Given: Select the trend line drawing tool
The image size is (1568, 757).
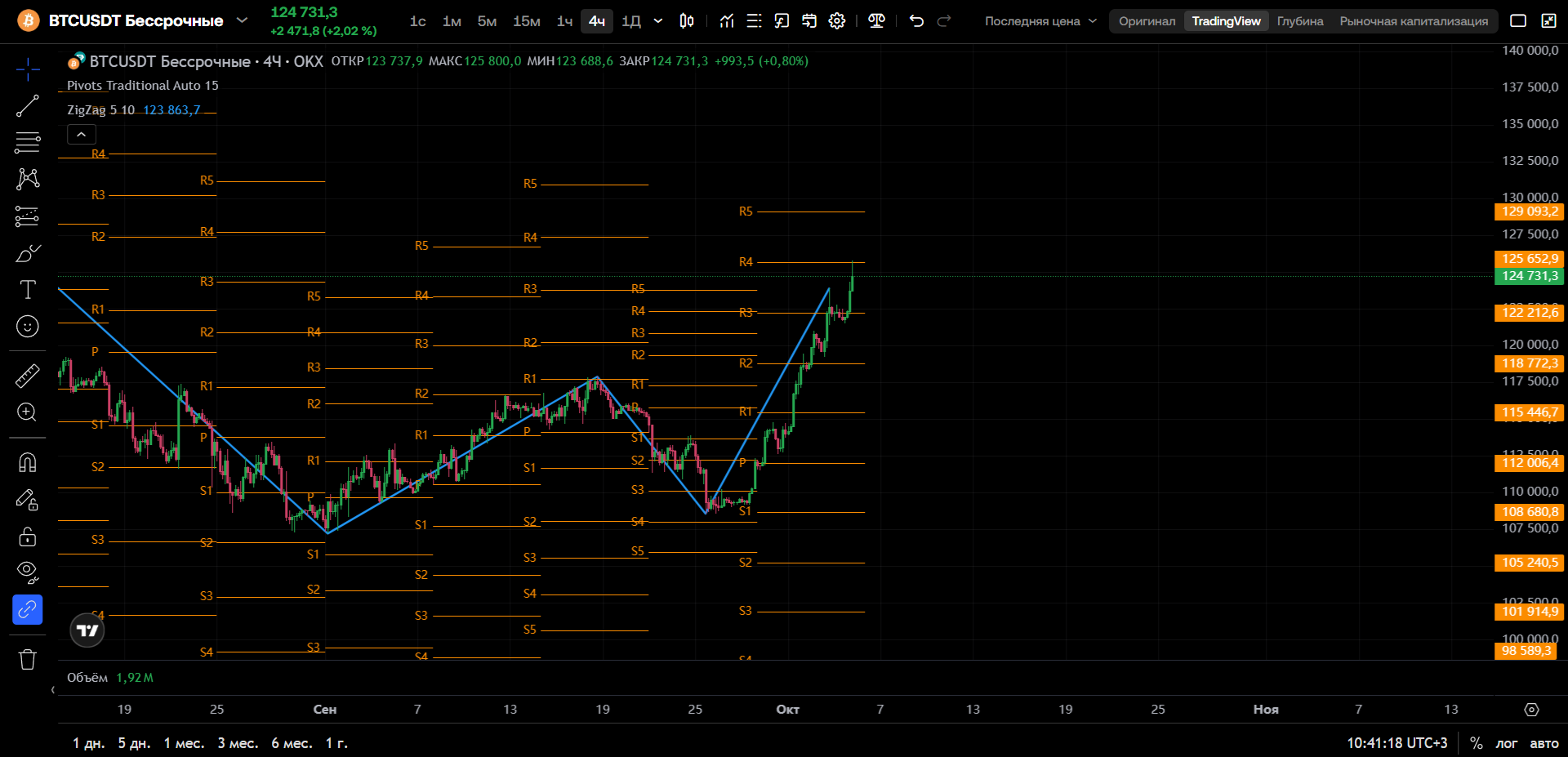Looking at the screenshot, I should pos(28,105).
